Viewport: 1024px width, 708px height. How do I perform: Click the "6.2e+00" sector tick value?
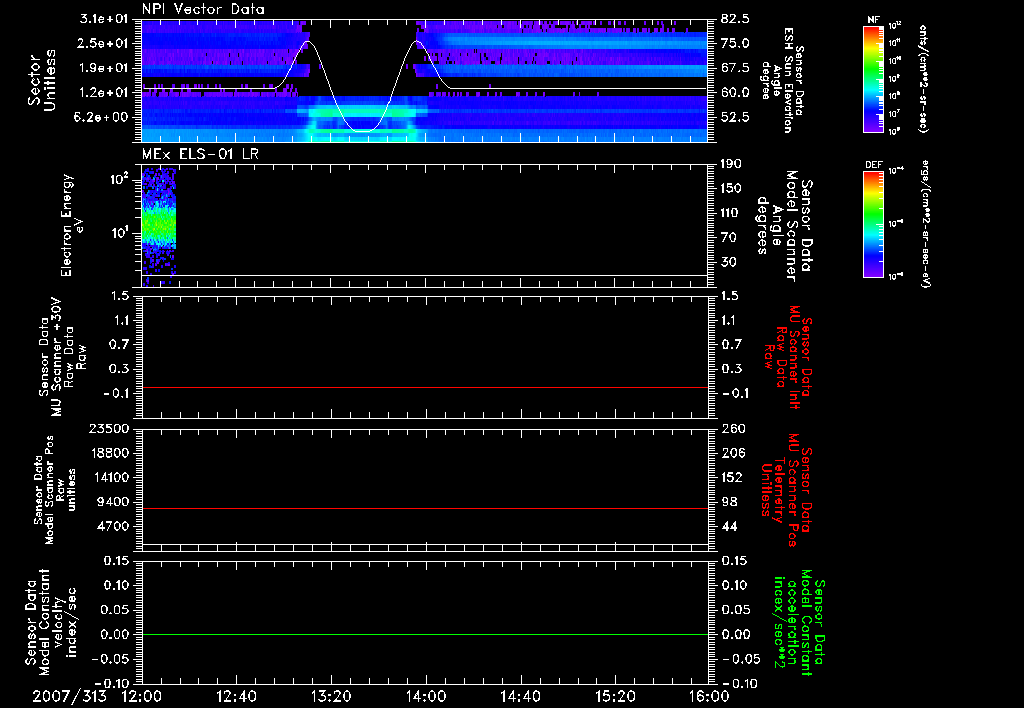(104, 118)
